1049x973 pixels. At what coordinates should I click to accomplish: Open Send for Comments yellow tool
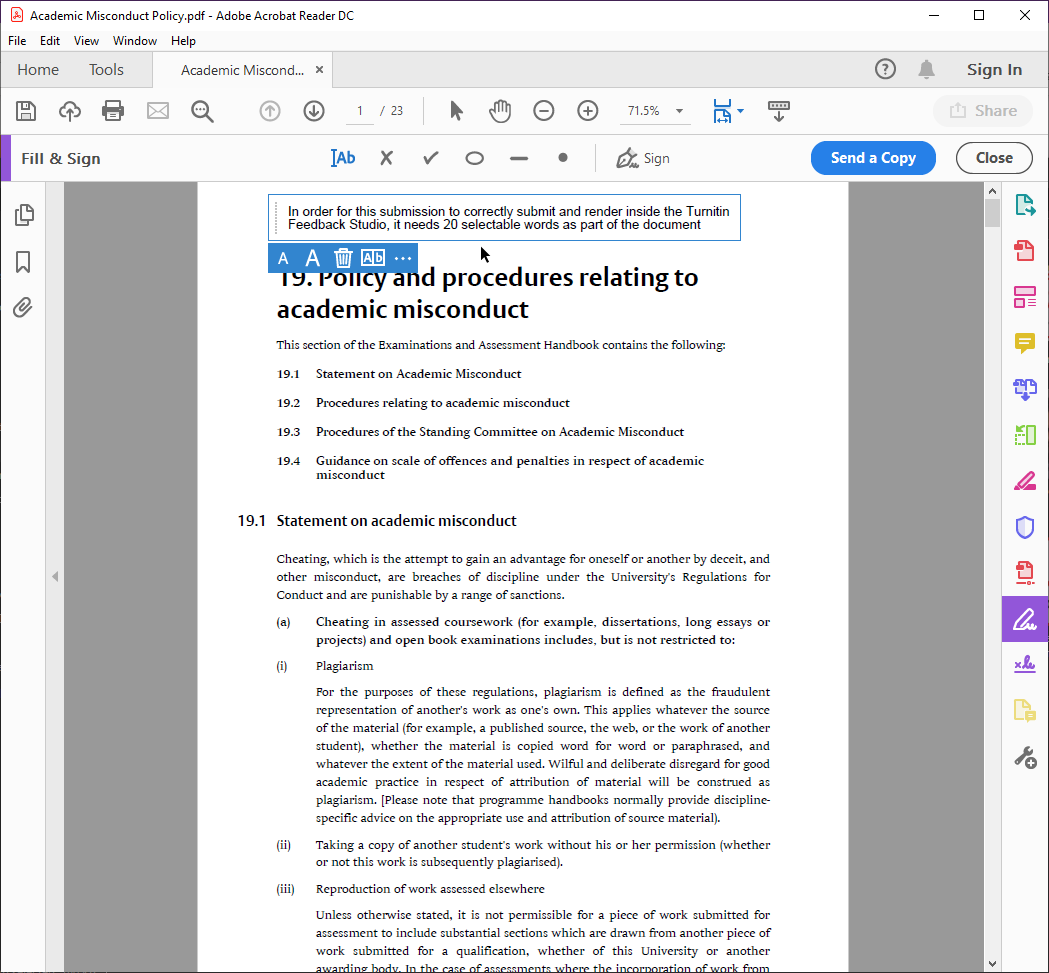click(1025, 710)
